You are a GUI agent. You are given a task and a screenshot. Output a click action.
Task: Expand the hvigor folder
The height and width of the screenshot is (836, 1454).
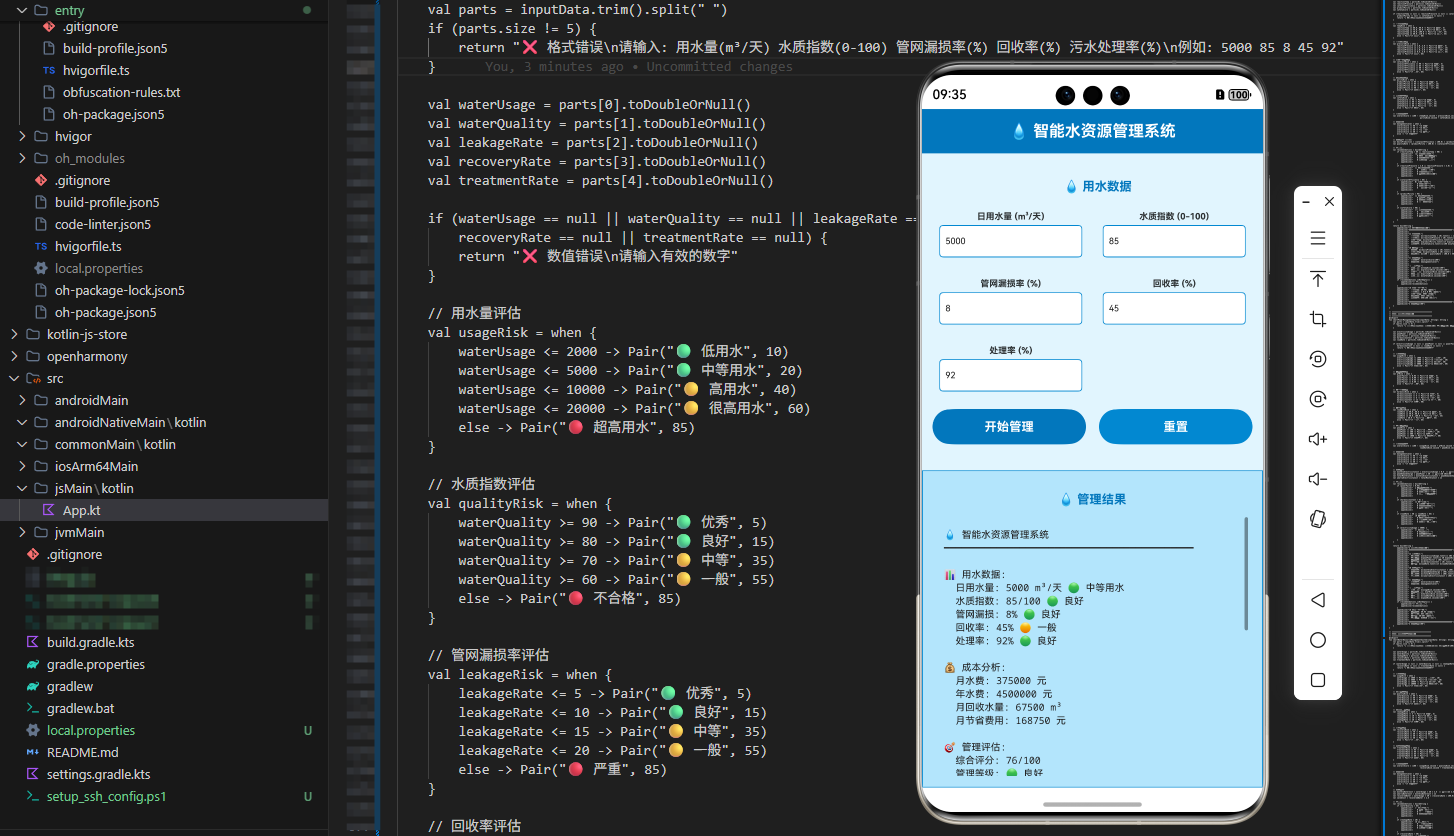pos(22,136)
